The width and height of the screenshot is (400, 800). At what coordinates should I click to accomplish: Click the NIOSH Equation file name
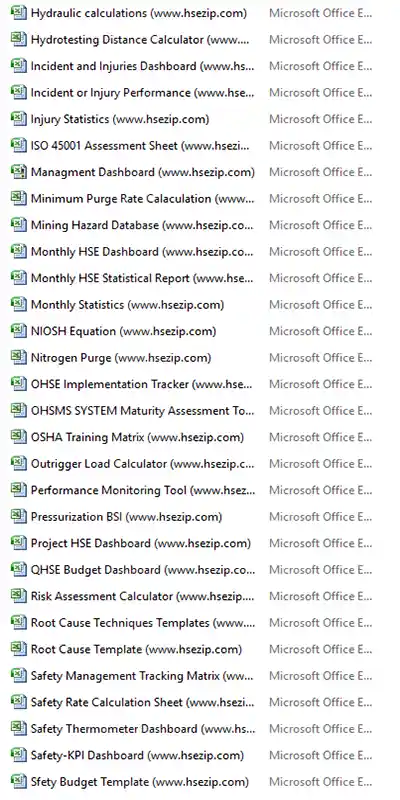coord(123,332)
